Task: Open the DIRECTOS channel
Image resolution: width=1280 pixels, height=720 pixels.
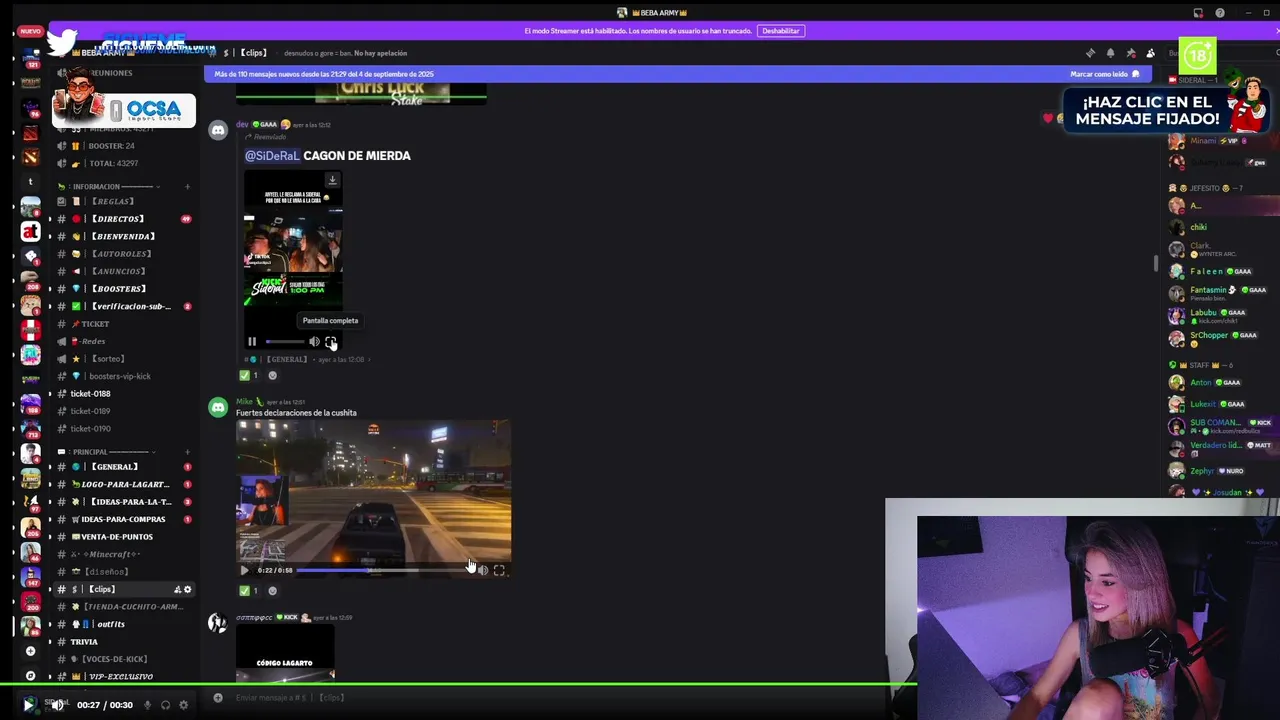Action: click(124, 219)
